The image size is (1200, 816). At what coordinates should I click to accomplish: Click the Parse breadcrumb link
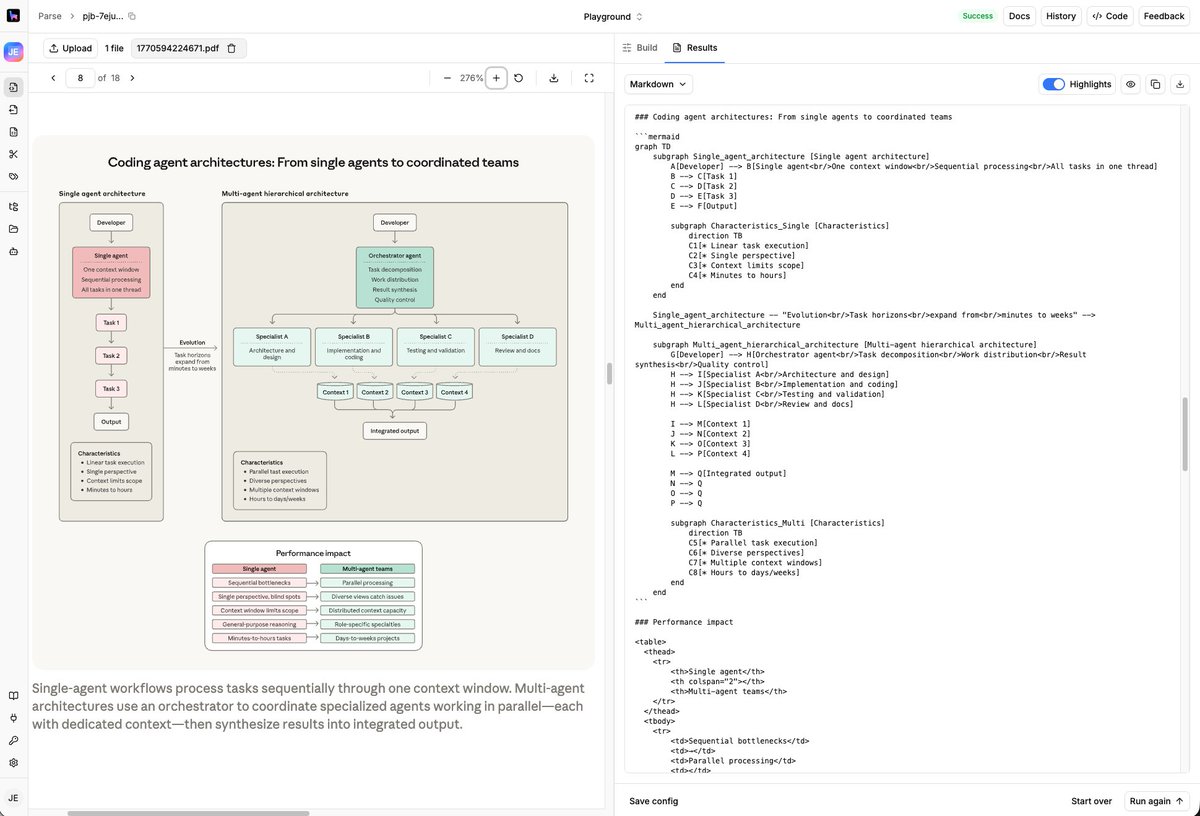pos(50,16)
